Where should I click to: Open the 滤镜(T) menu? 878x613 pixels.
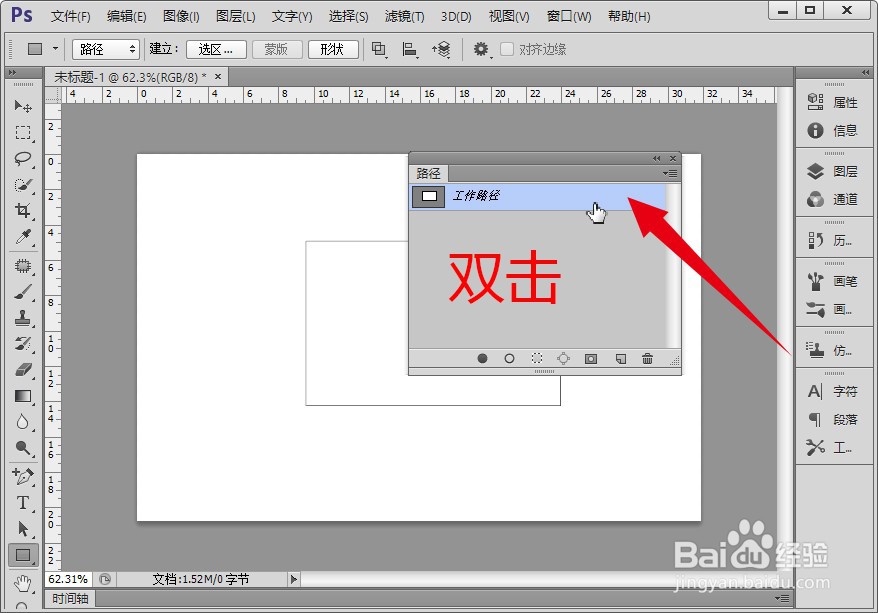tap(404, 16)
